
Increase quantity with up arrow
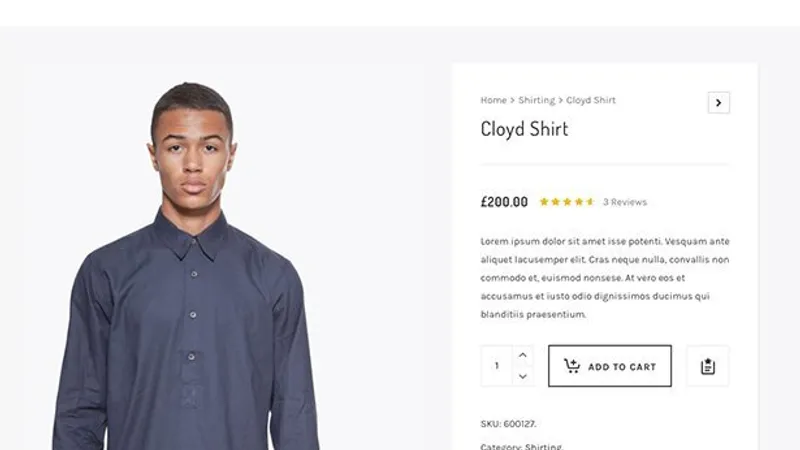point(522,355)
